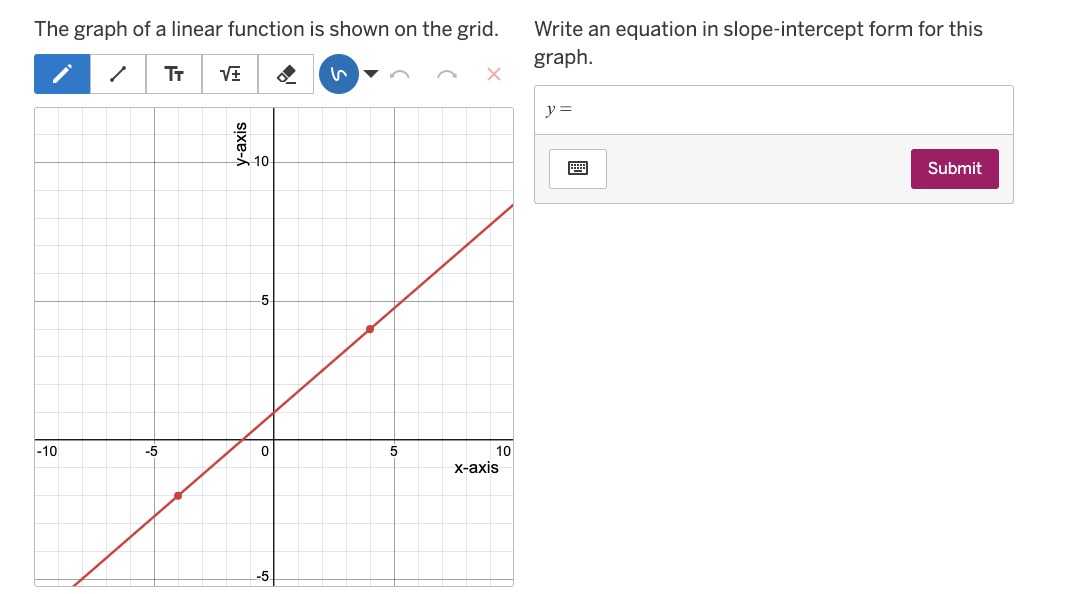Click the origin label 0 on graph
The width and height of the screenshot is (1075, 594).
click(265, 451)
